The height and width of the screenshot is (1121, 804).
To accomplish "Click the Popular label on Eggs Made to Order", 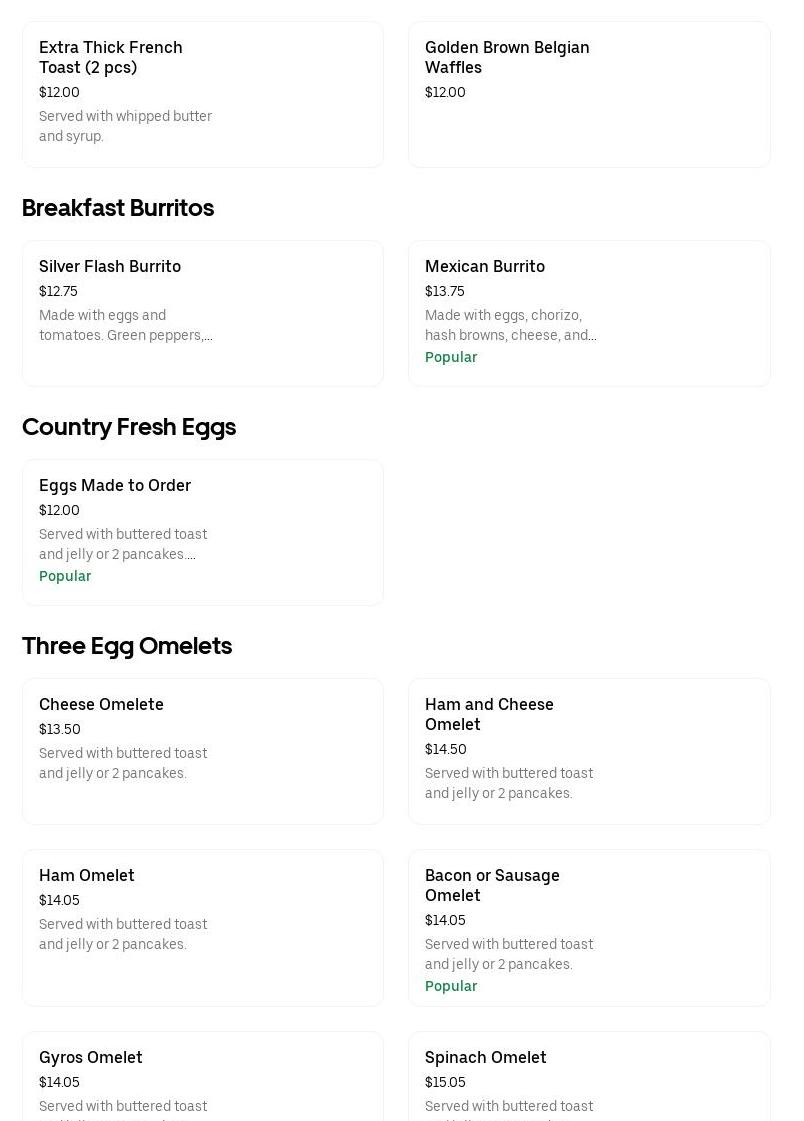I will click(x=65, y=576).
